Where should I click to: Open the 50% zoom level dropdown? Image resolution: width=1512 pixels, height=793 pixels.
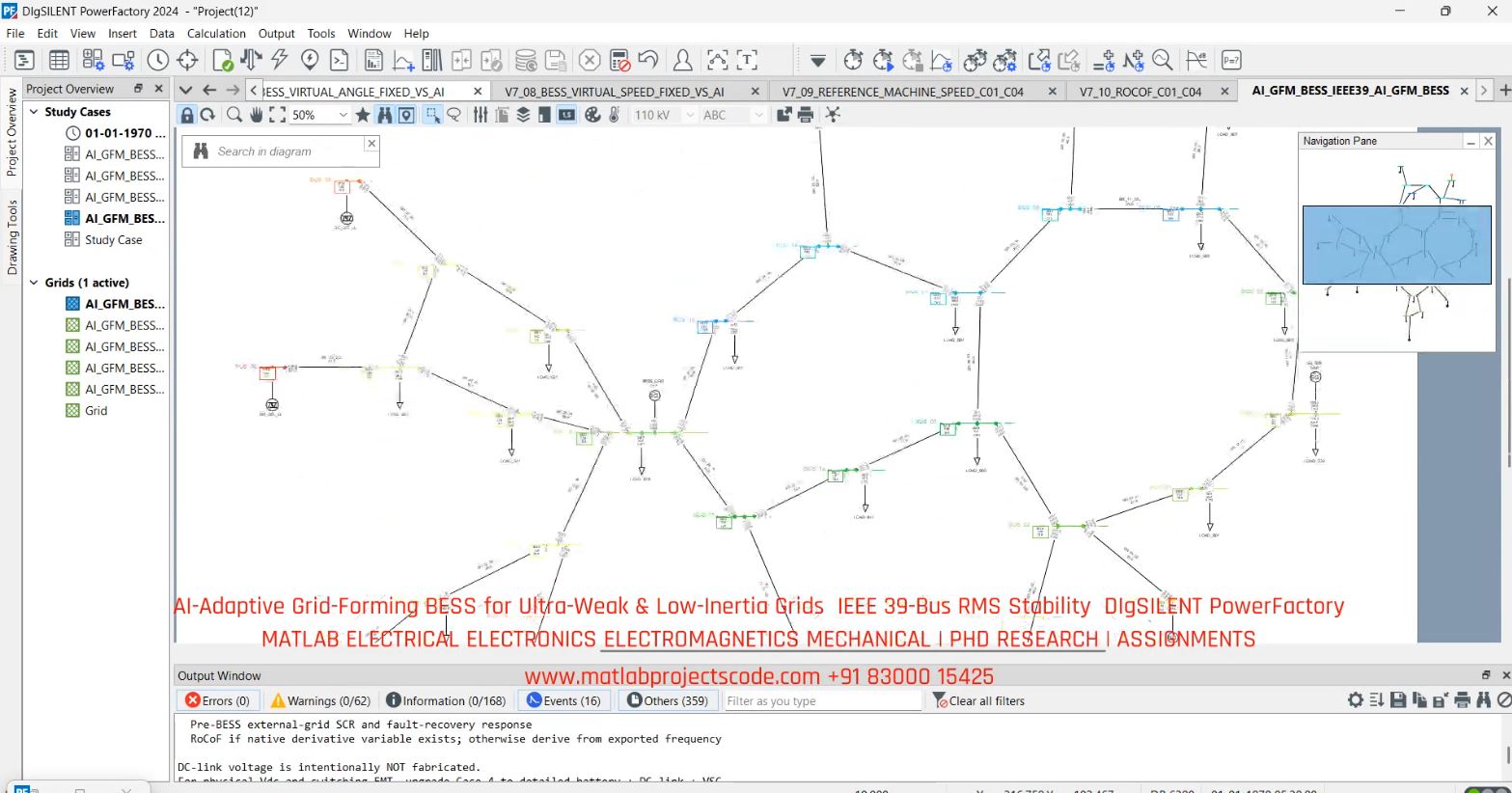[x=343, y=115]
